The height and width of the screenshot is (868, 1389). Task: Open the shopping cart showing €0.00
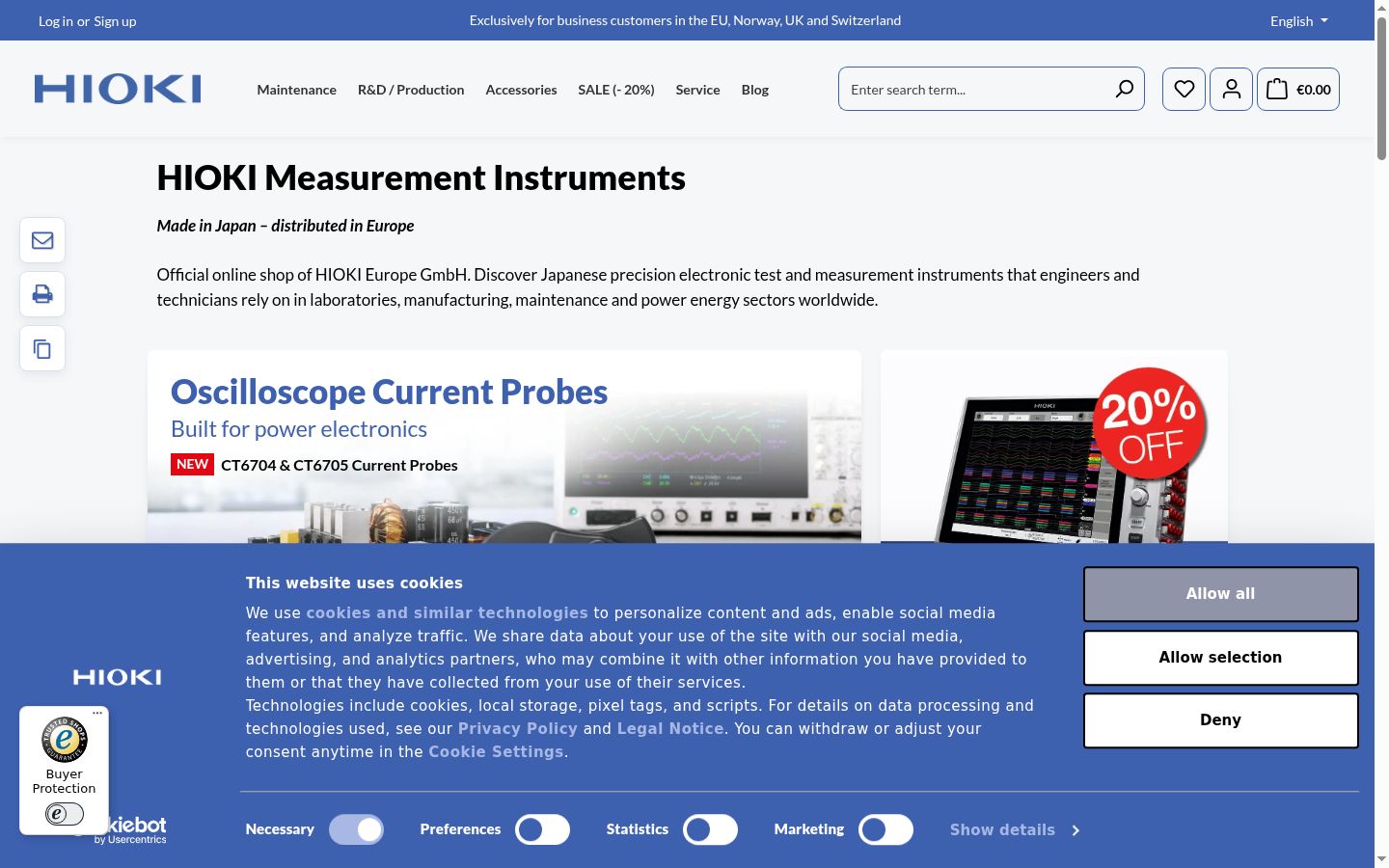pos(1297,89)
